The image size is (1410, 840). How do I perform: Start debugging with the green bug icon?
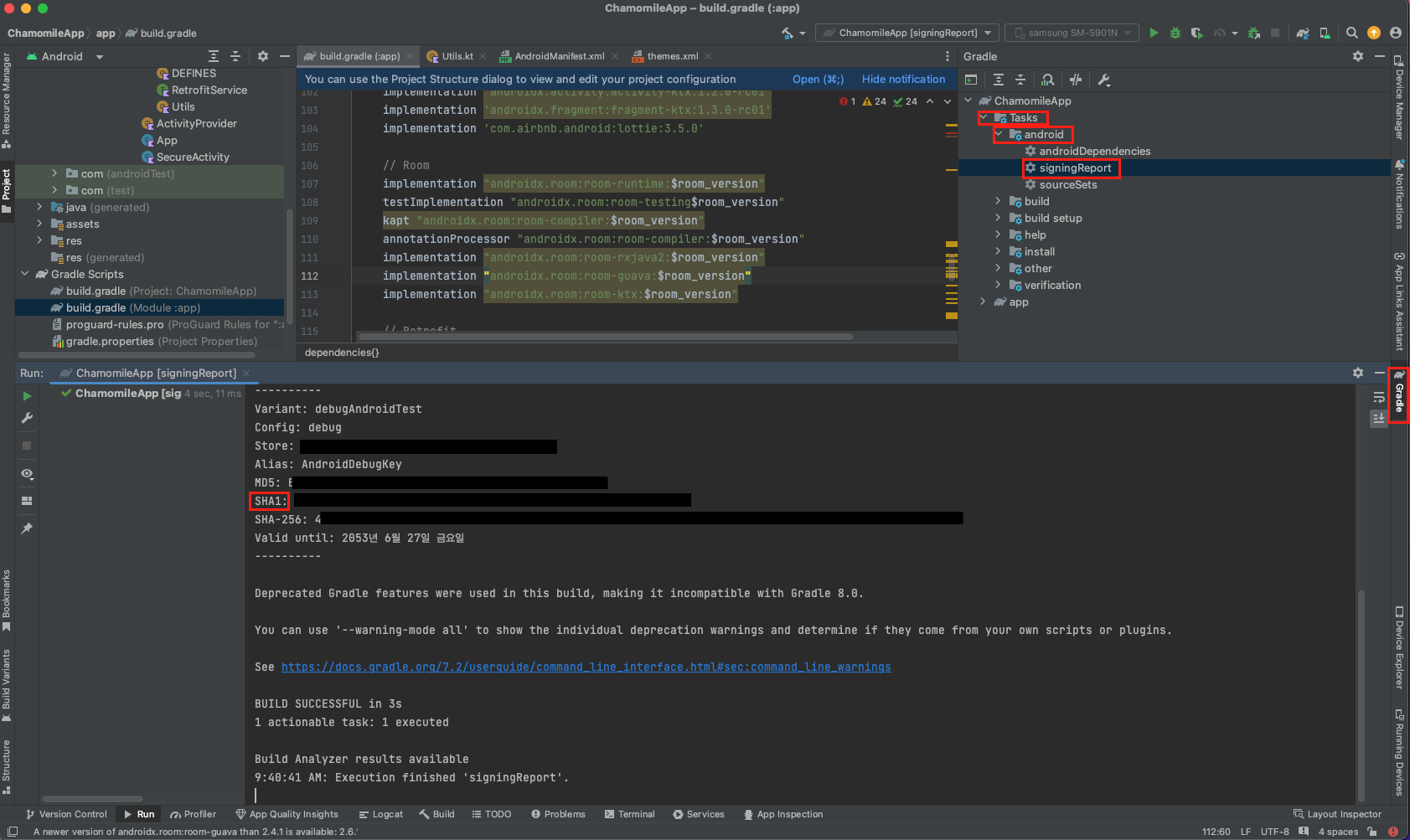(x=1175, y=33)
